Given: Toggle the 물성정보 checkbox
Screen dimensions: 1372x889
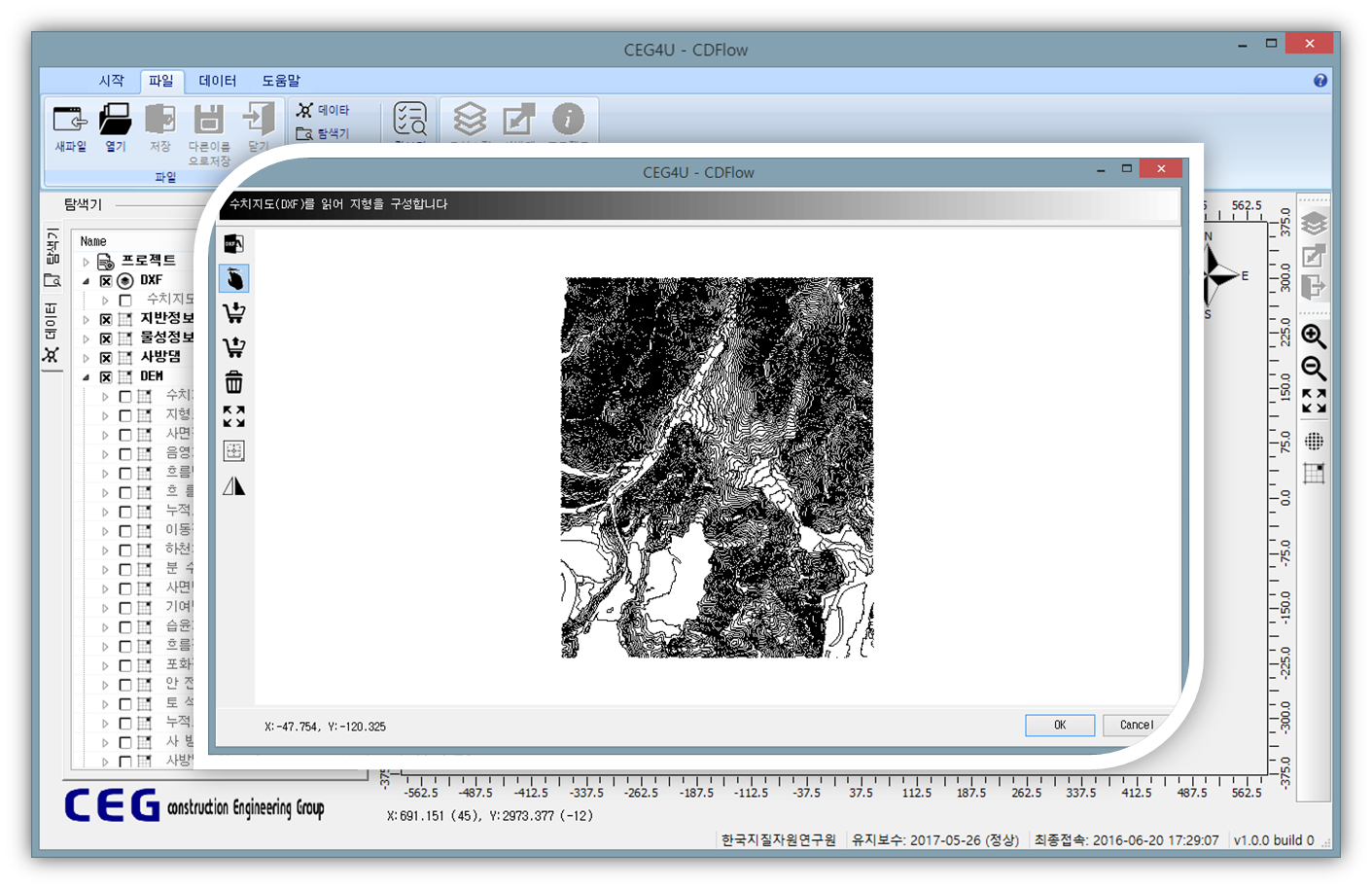Looking at the screenshot, I should pyautogui.click(x=106, y=338).
